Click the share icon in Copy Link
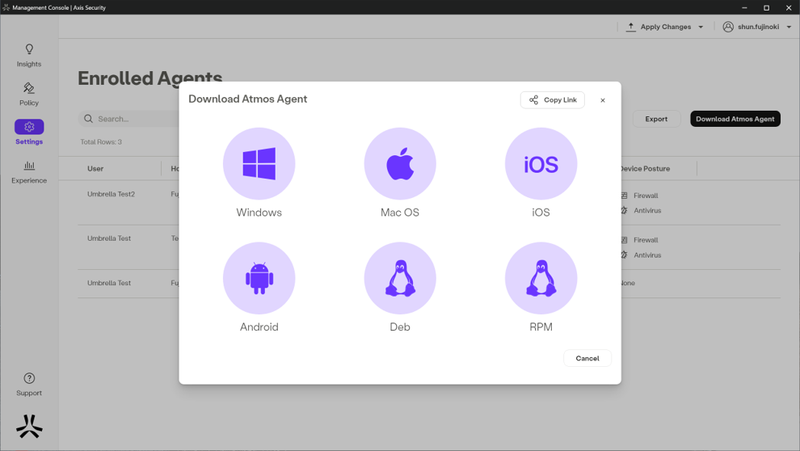The height and width of the screenshot is (451, 800). (x=534, y=100)
